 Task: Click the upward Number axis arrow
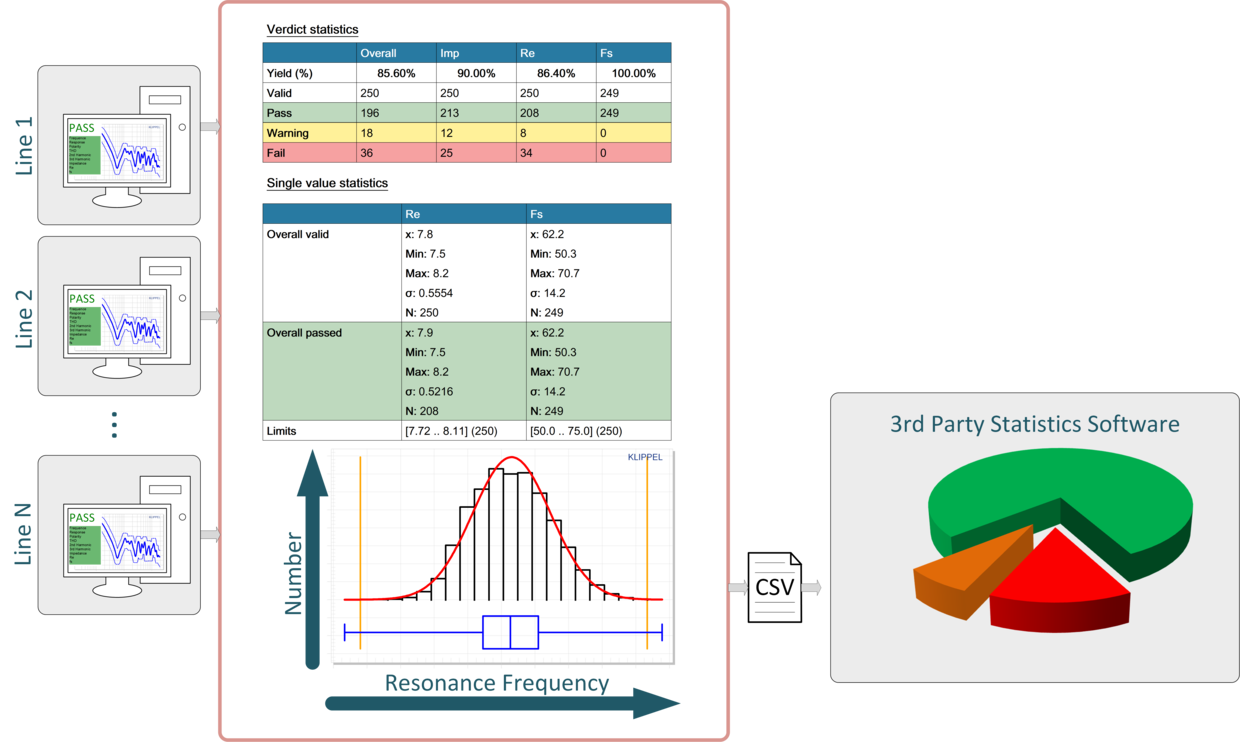313,558
